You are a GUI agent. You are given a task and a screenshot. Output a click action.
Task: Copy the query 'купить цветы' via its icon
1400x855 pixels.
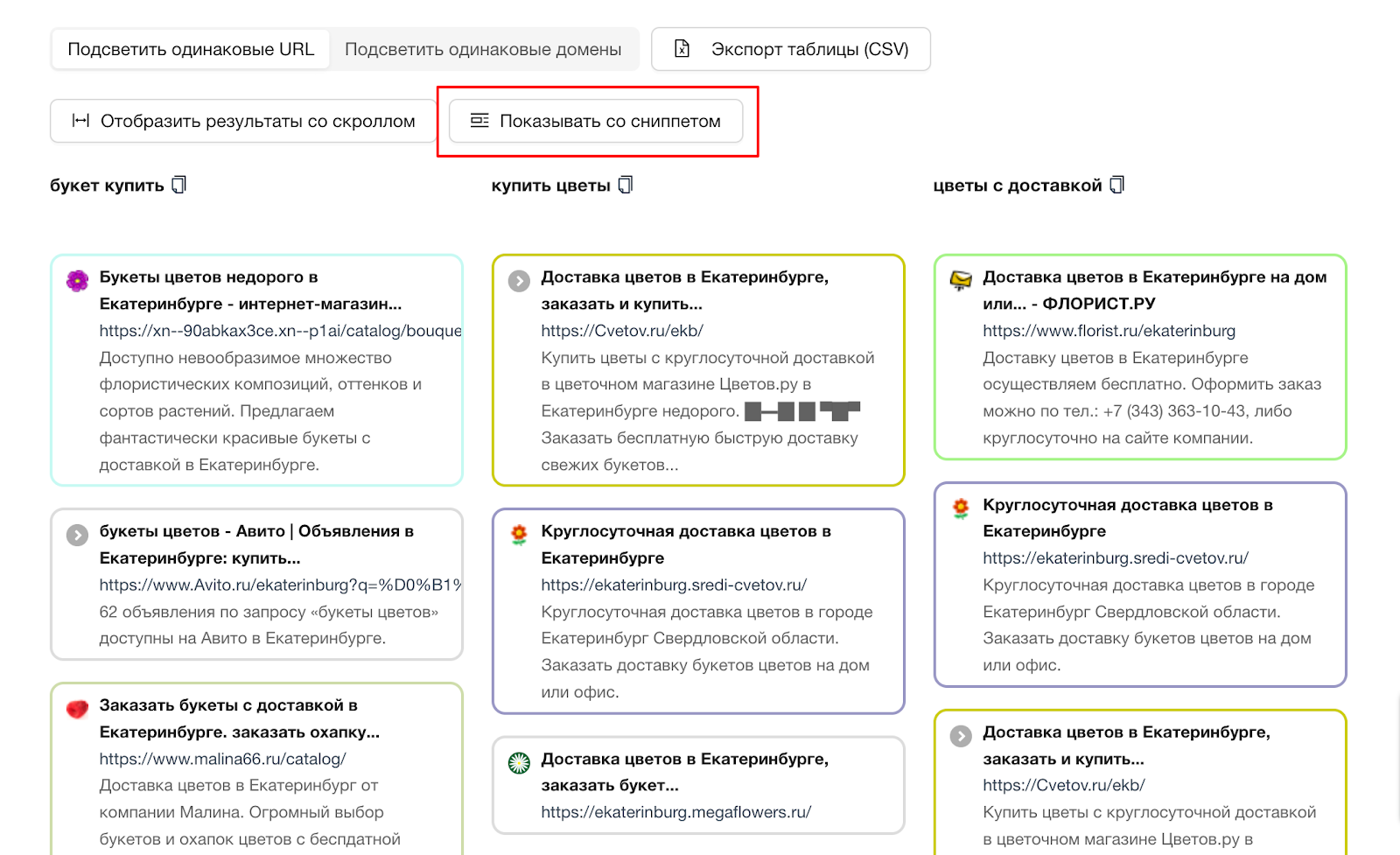626,185
